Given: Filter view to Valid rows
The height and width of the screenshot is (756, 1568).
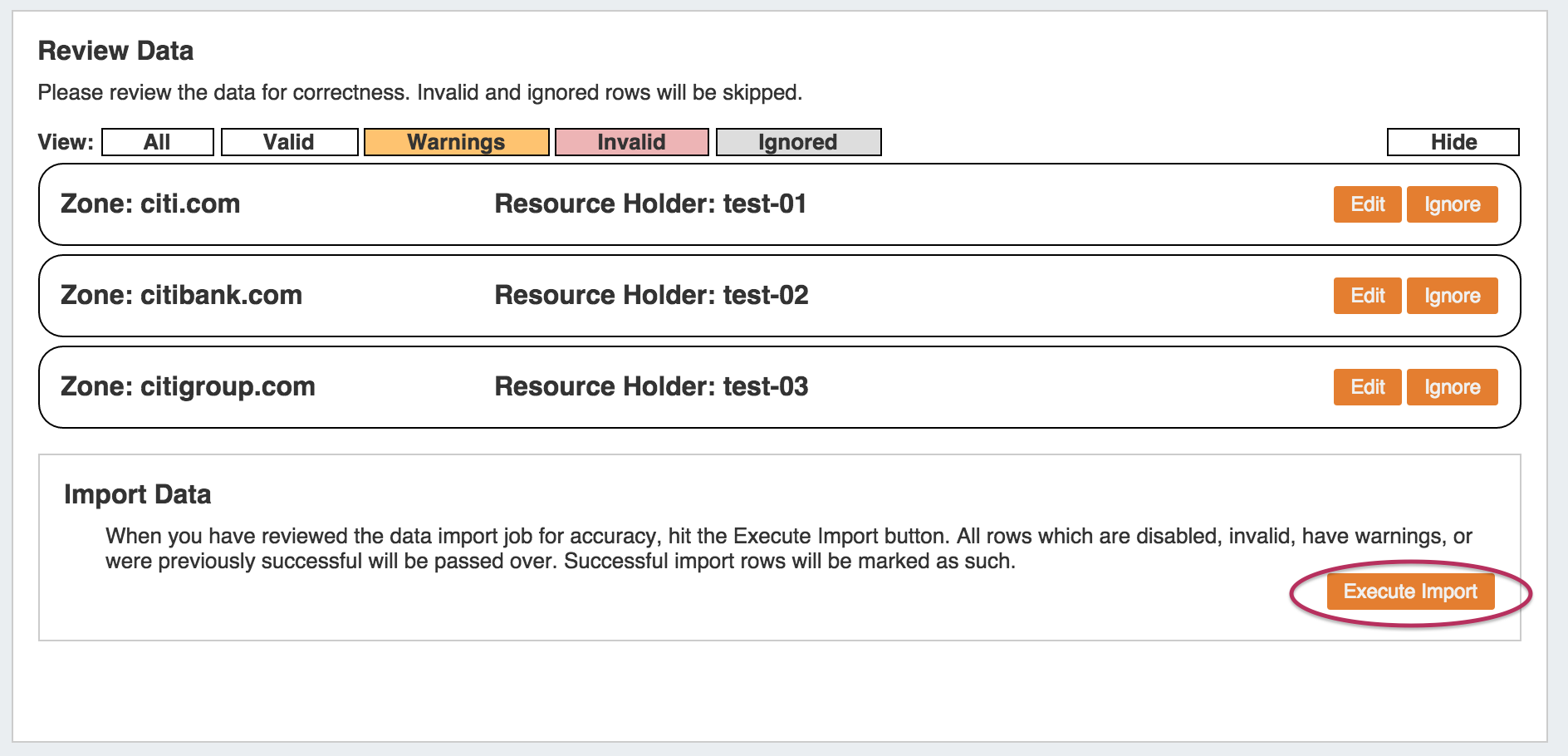Looking at the screenshot, I should 289,142.
